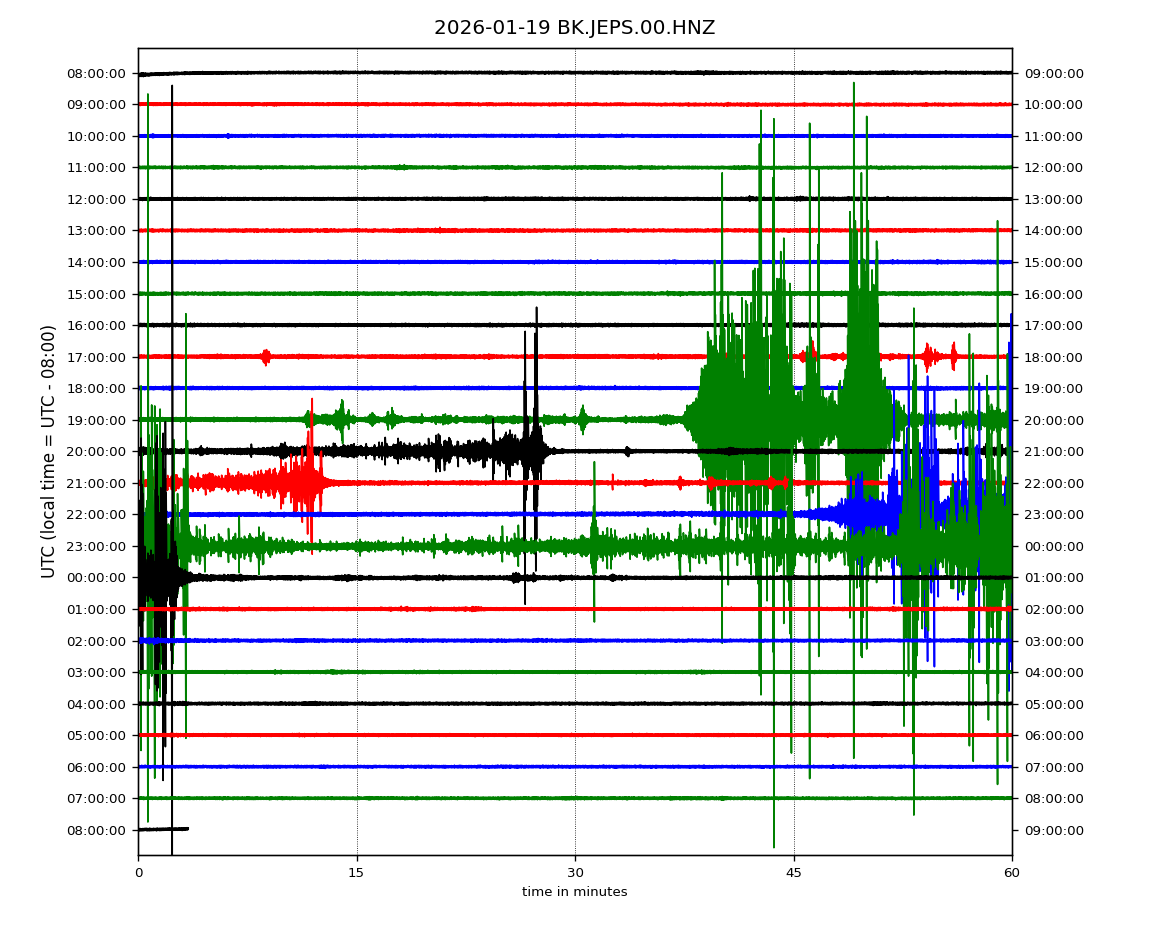The image size is (1150, 950).
Task: Click the plot title 2026-01-19 BK.JEPS.00.HNZ
Action: tap(574, 28)
